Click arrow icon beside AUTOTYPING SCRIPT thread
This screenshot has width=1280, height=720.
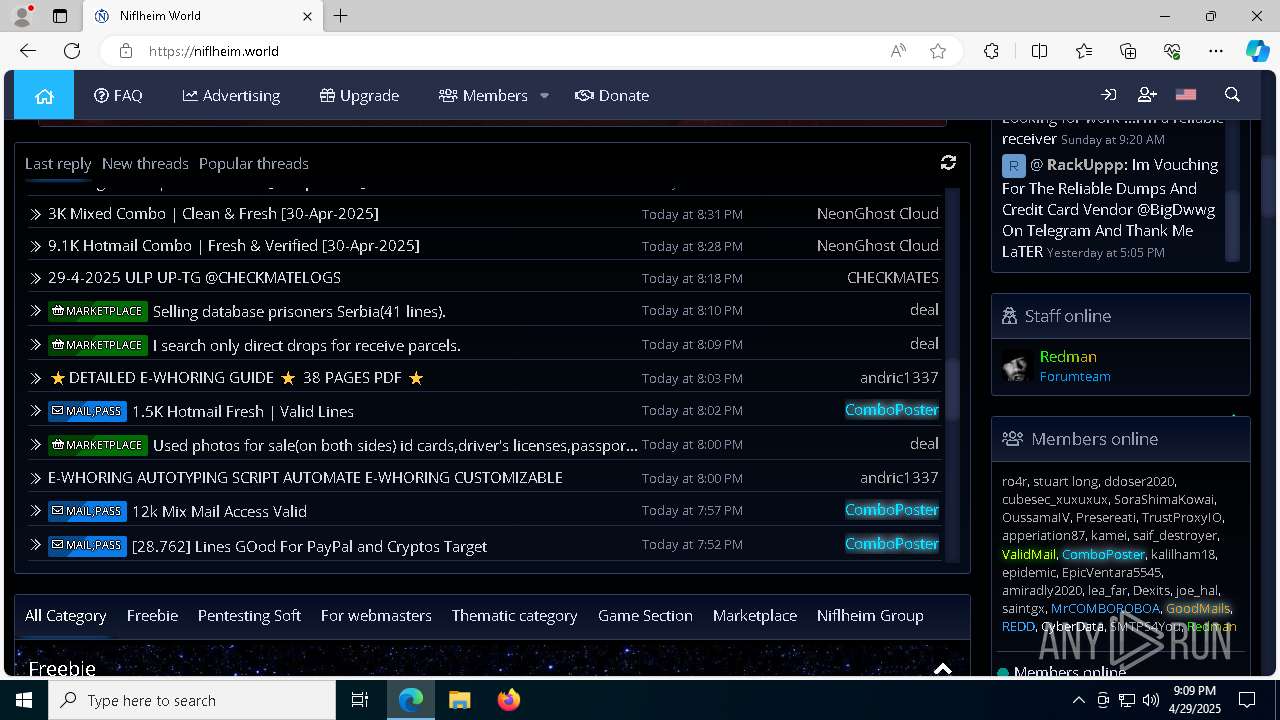[x=36, y=478]
